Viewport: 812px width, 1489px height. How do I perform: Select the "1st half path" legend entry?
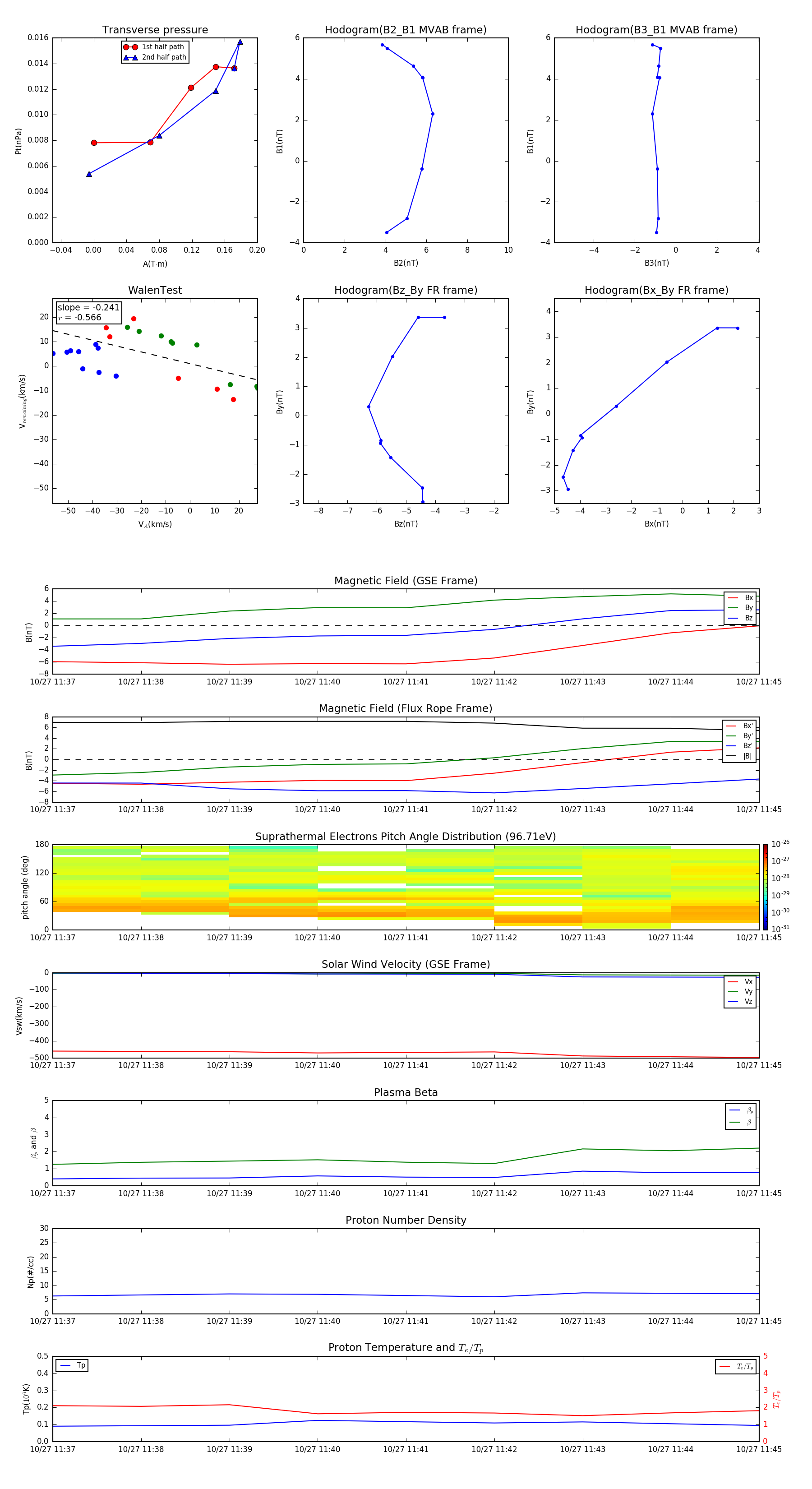[x=154, y=47]
